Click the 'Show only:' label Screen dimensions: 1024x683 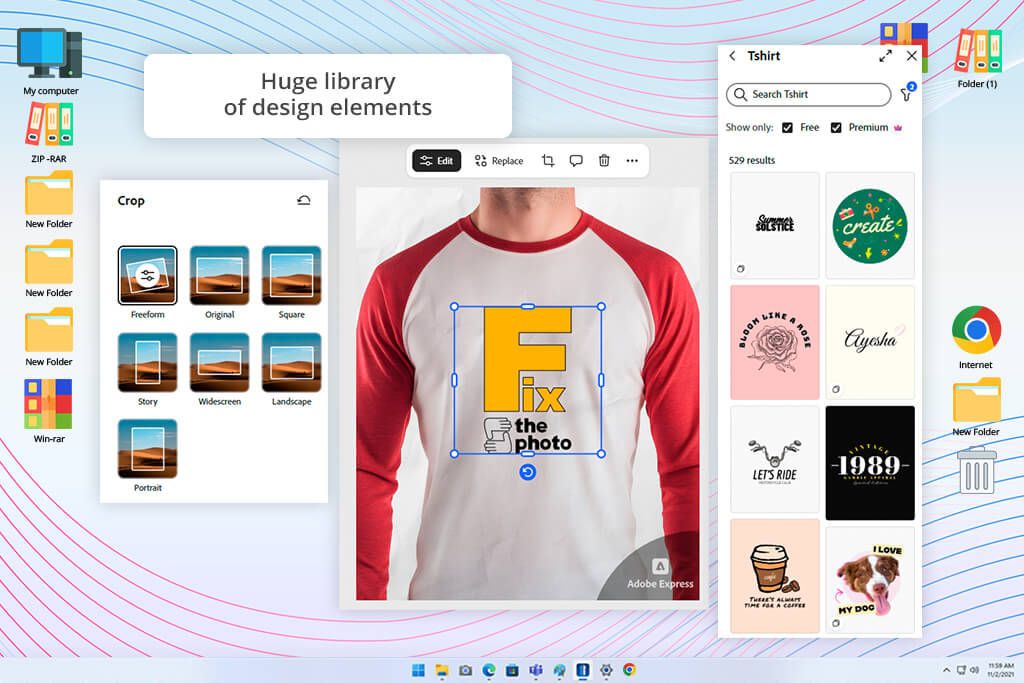(x=749, y=127)
